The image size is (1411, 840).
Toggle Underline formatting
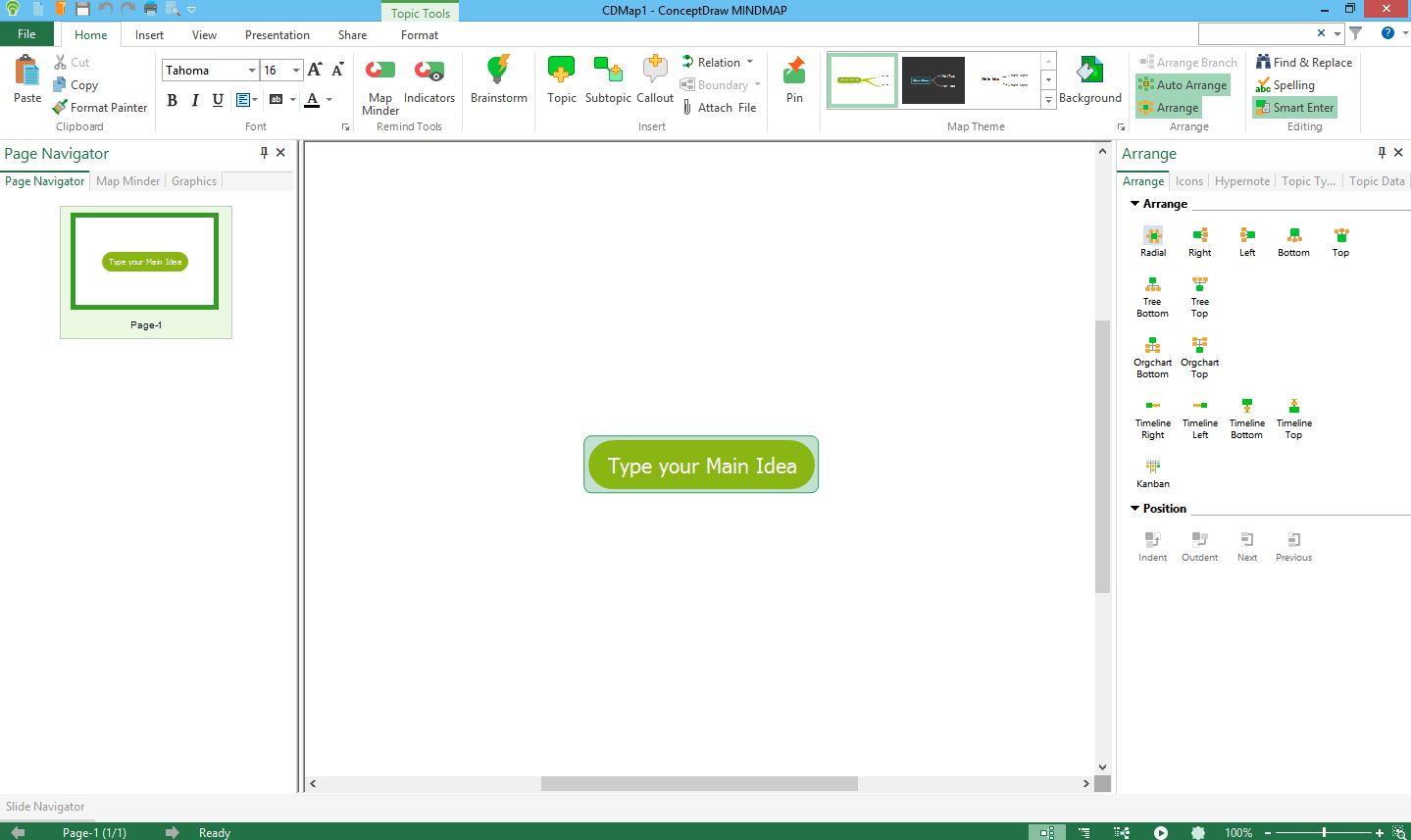[218, 100]
